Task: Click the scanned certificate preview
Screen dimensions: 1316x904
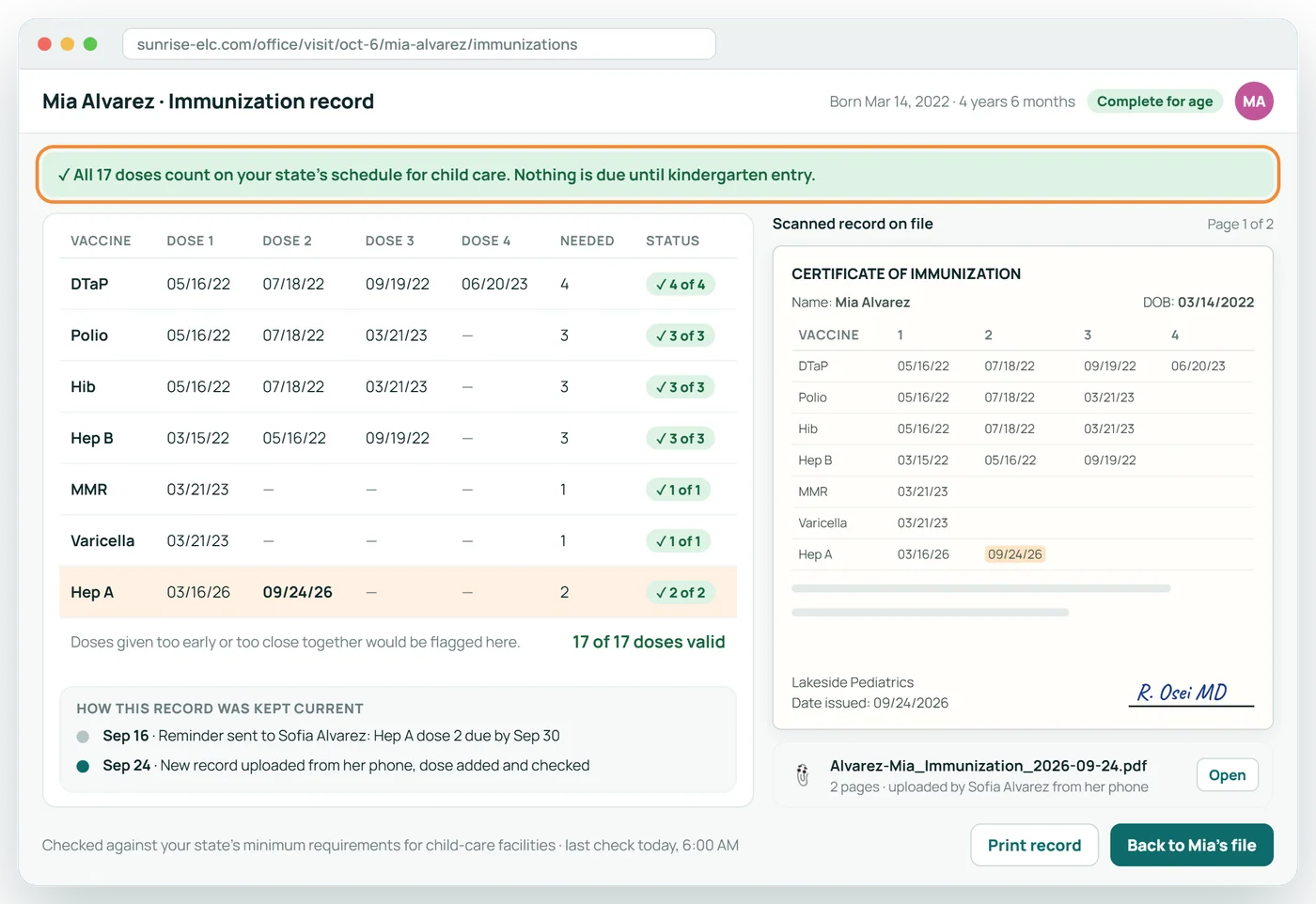Action: (x=1023, y=488)
